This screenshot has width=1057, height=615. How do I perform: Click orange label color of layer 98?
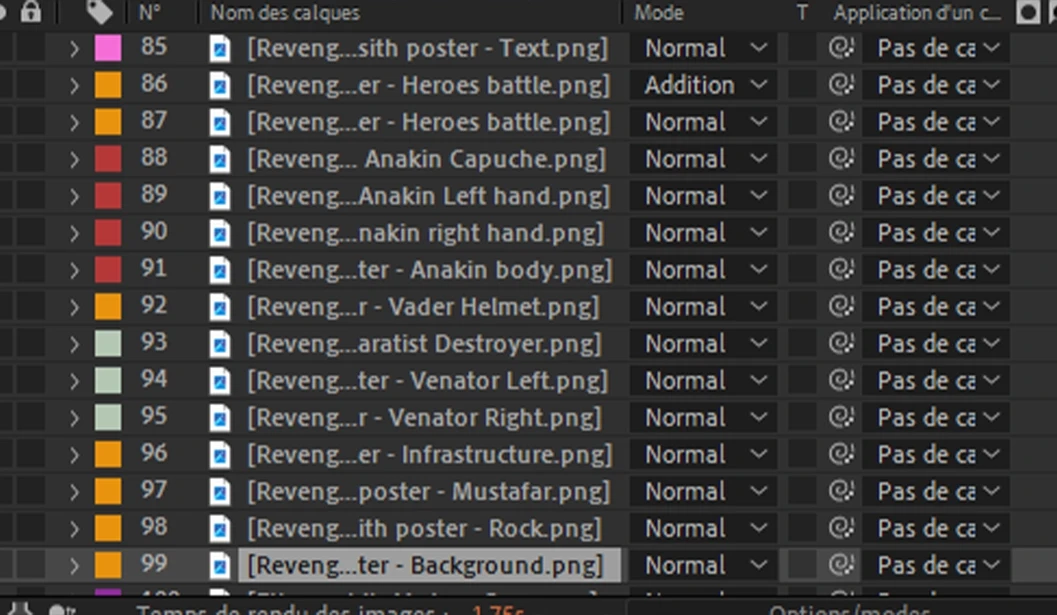click(x=108, y=529)
